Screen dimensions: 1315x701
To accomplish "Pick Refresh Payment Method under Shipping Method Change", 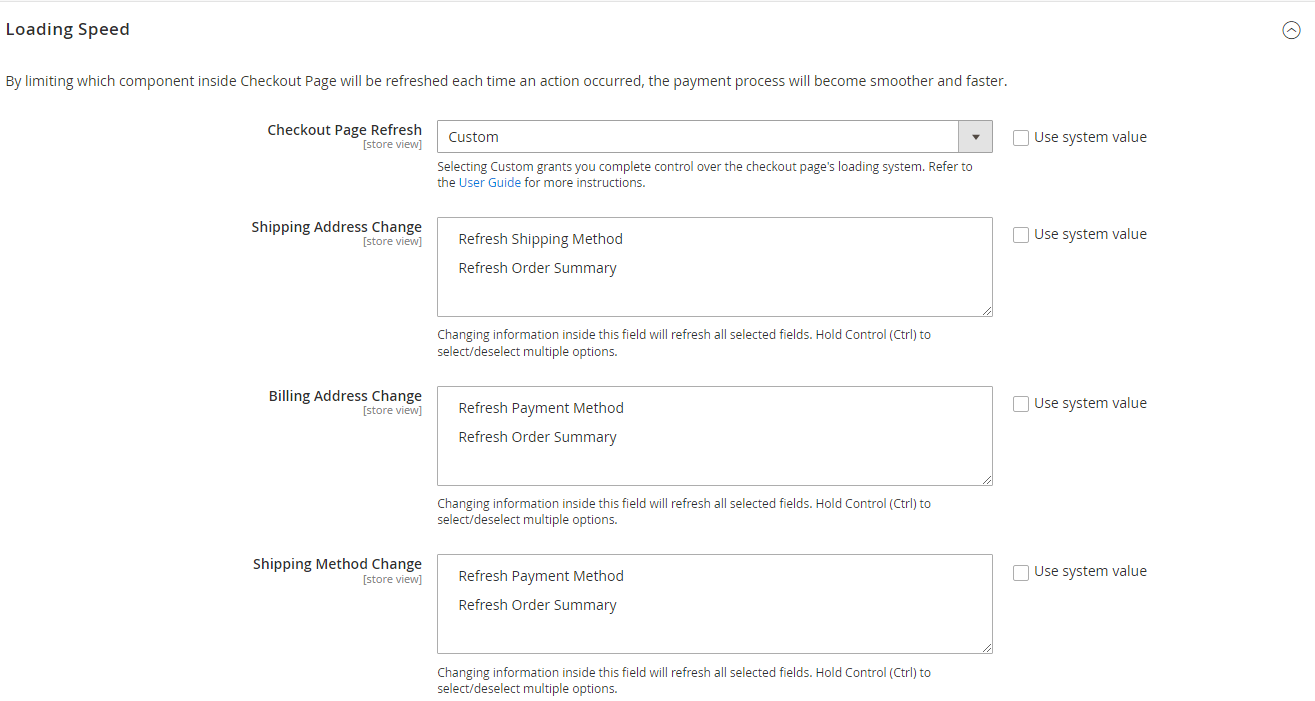I will point(540,576).
